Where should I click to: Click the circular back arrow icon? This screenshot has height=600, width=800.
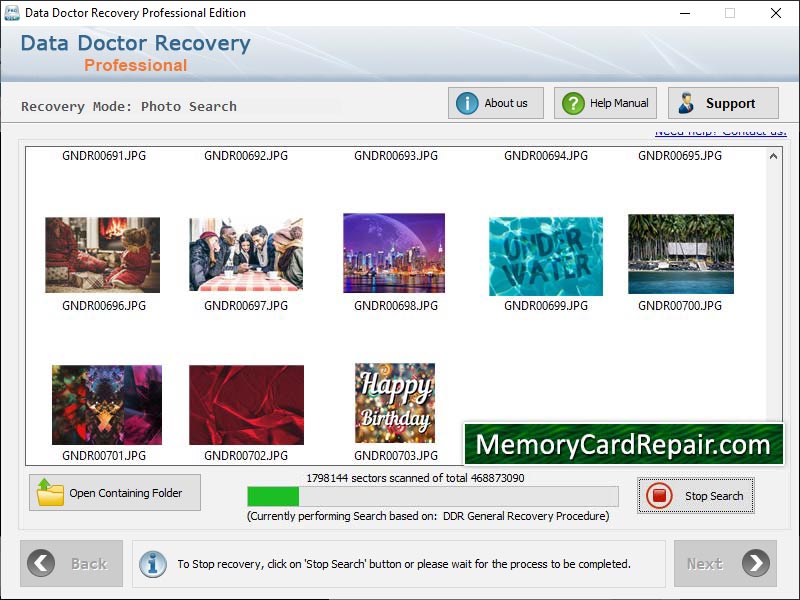42,563
